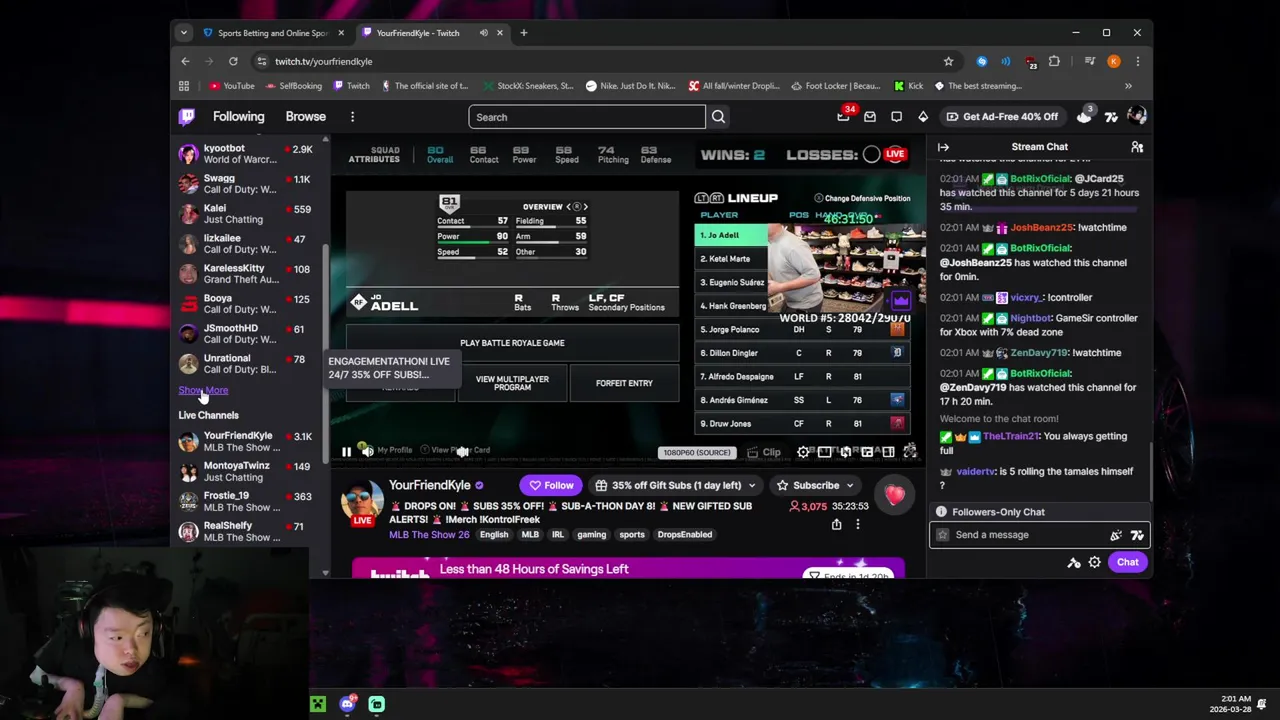Open the Shazam browser extension
Viewport: 1280px width, 720px height.
pos(982,61)
